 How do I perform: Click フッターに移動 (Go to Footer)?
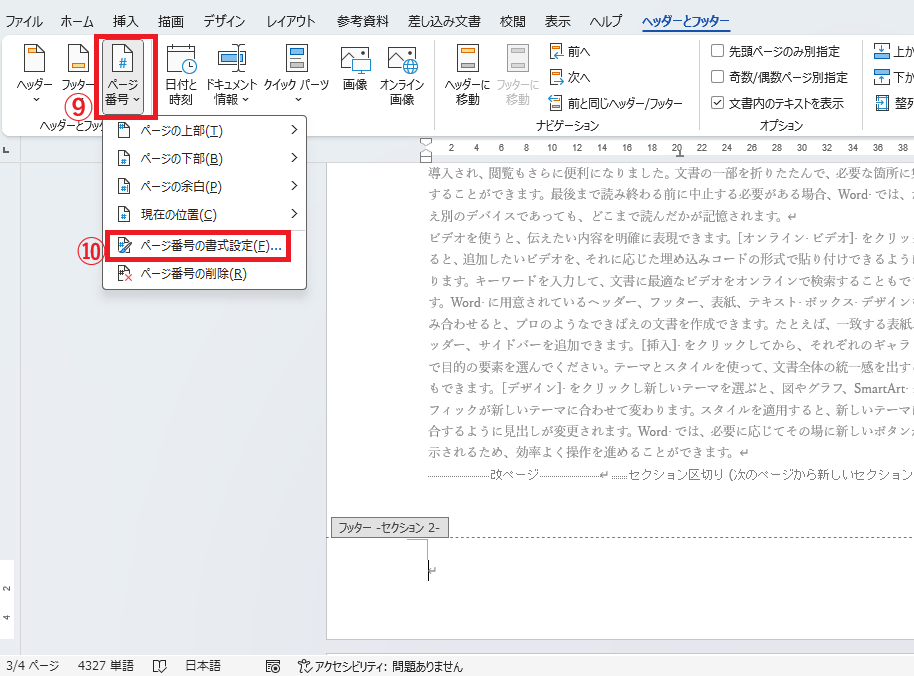point(518,75)
